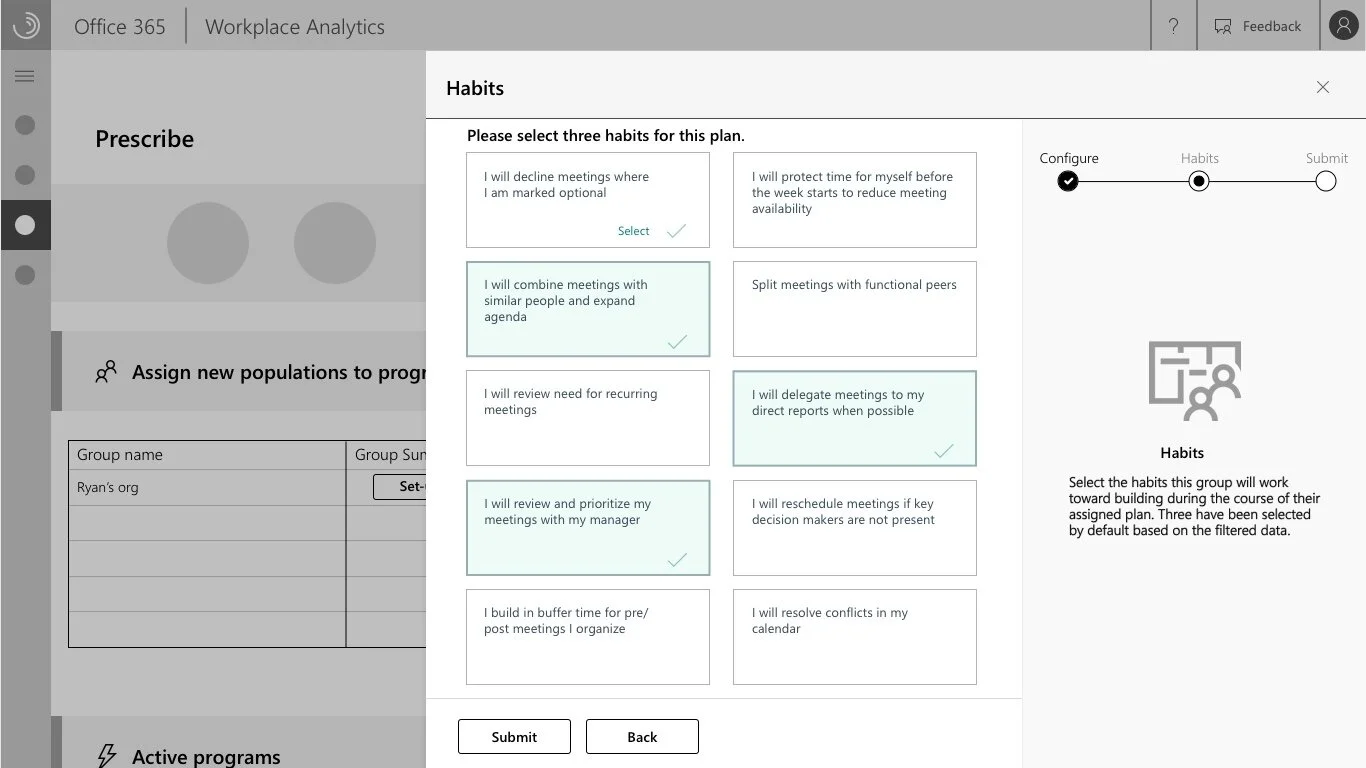
Task: Click the spiral logo icon in top-left corner
Action: (25, 25)
